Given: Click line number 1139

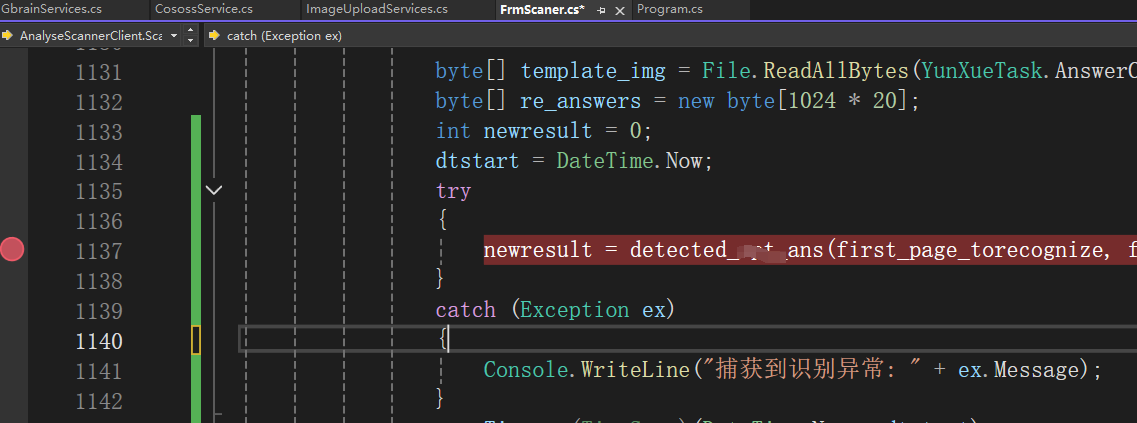Looking at the screenshot, I should tap(99, 311).
